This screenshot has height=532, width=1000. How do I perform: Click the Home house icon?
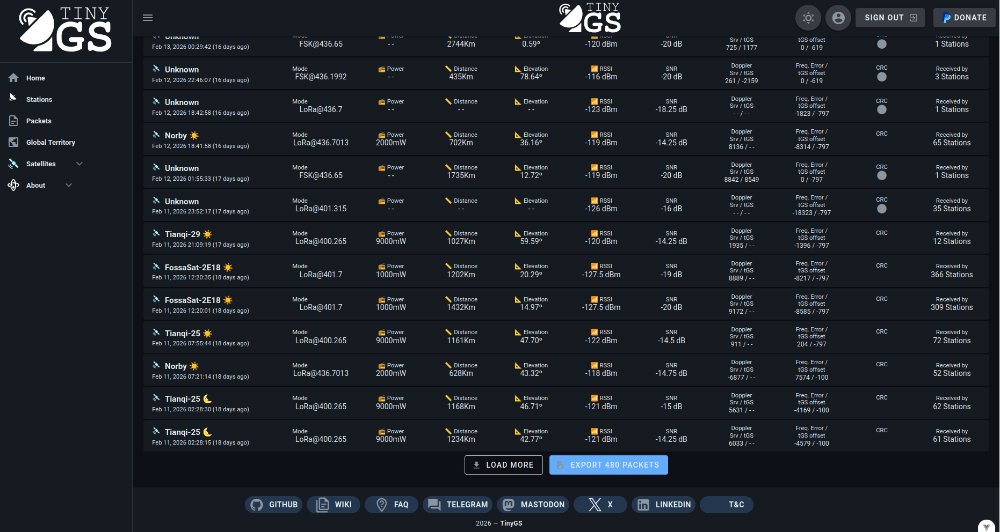tap(13, 78)
